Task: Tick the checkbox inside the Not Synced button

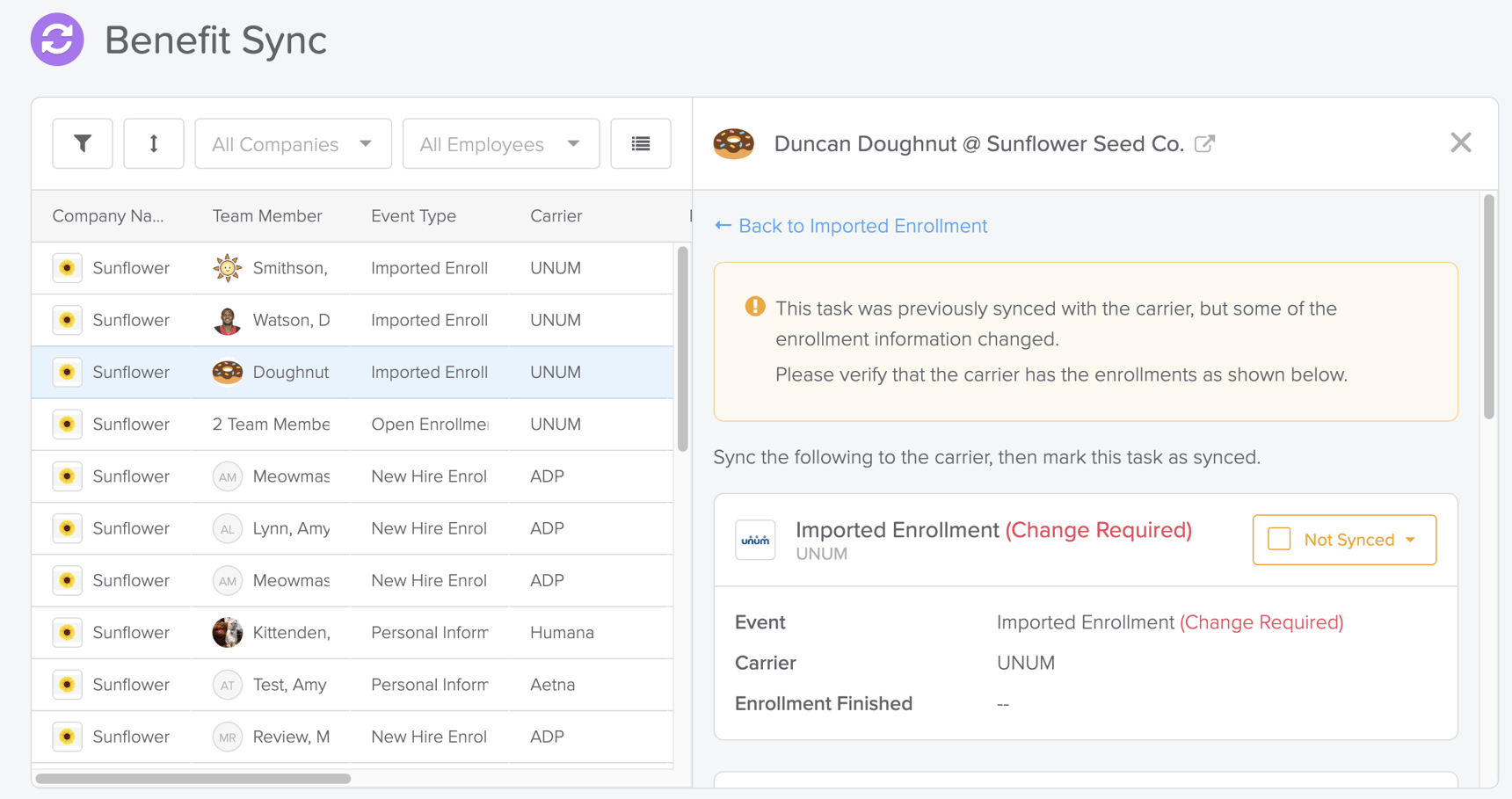Action: (1280, 539)
